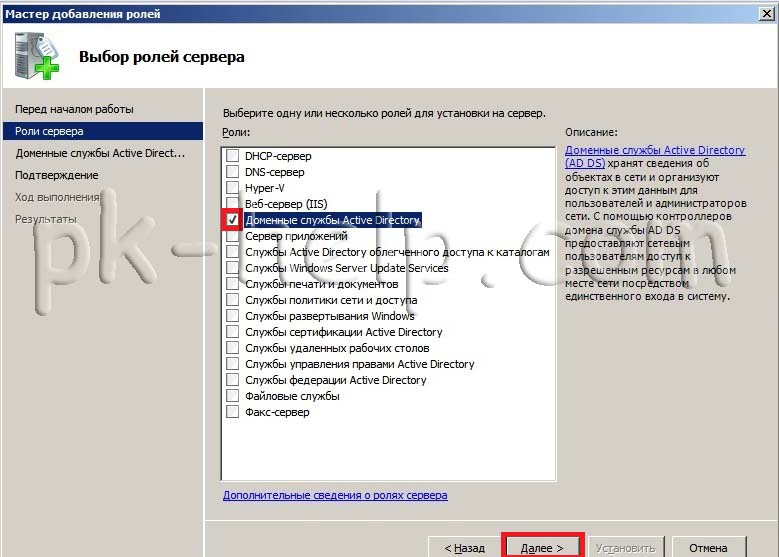Image resolution: width=779 pixels, height=557 pixels.
Task: Tick Службы сертификации Active Directory checkbox
Action: click(x=232, y=331)
